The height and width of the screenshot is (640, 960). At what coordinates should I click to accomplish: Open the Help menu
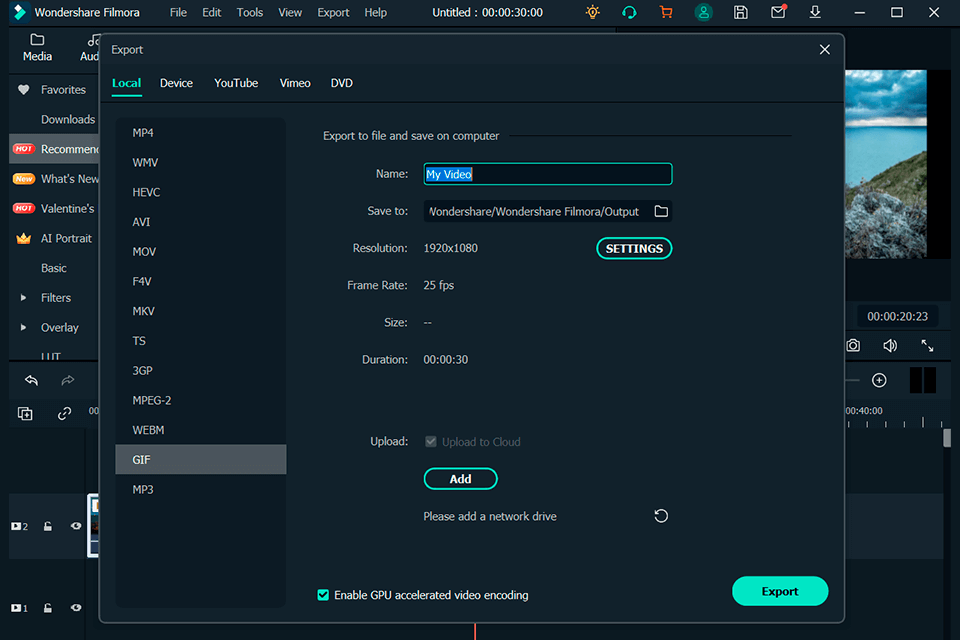(x=375, y=12)
